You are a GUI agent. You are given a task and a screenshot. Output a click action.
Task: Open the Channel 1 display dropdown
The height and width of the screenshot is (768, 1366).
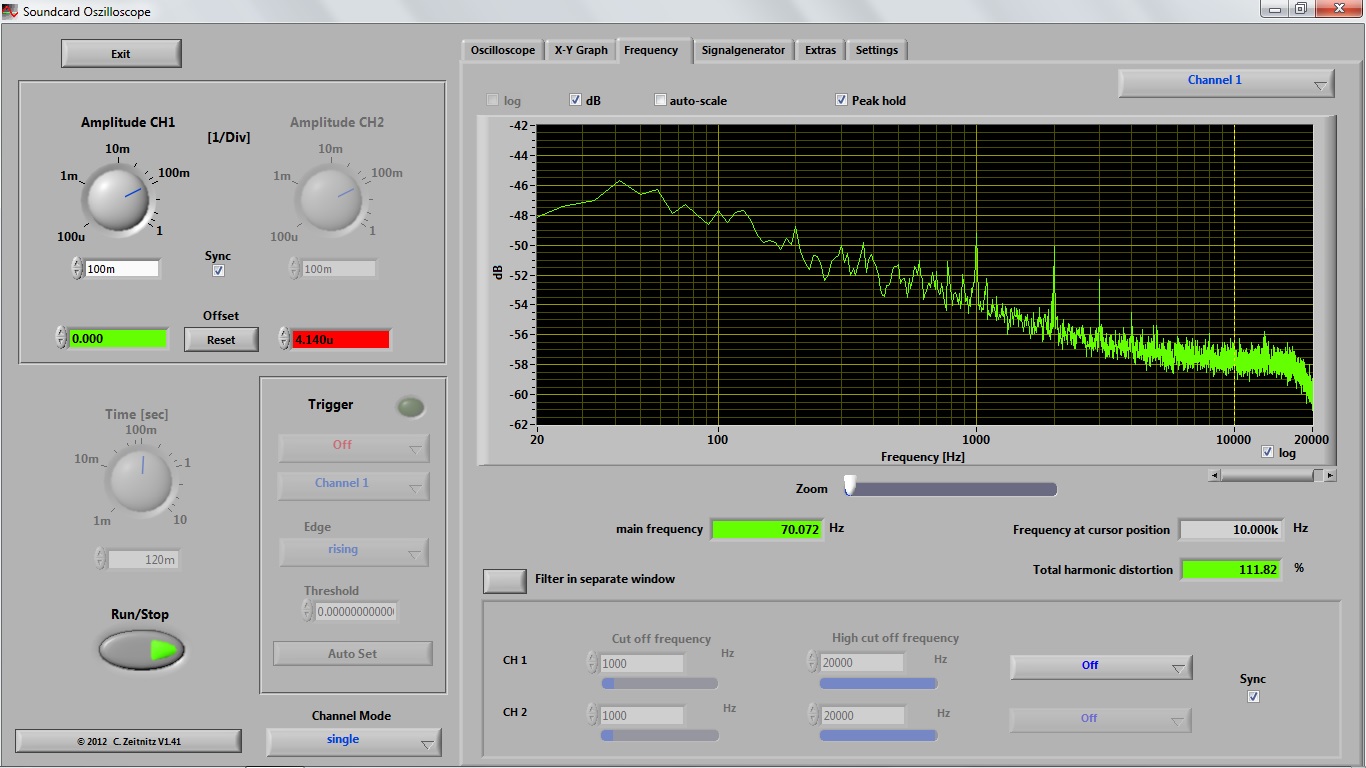point(1226,82)
